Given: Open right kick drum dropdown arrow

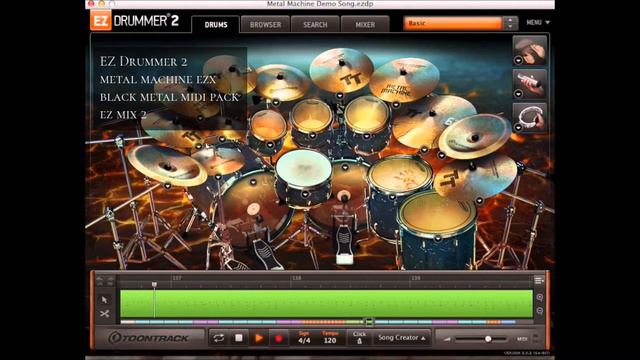Looking at the screenshot, I should click(x=345, y=167).
